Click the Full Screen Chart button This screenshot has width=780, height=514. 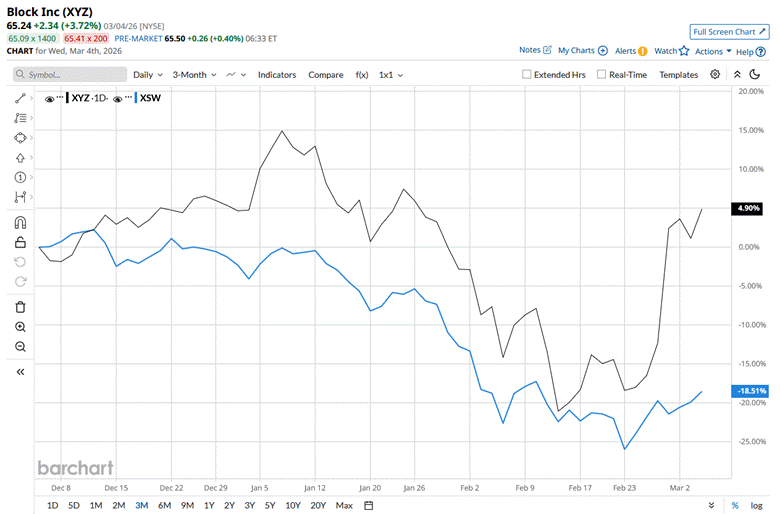click(729, 32)
